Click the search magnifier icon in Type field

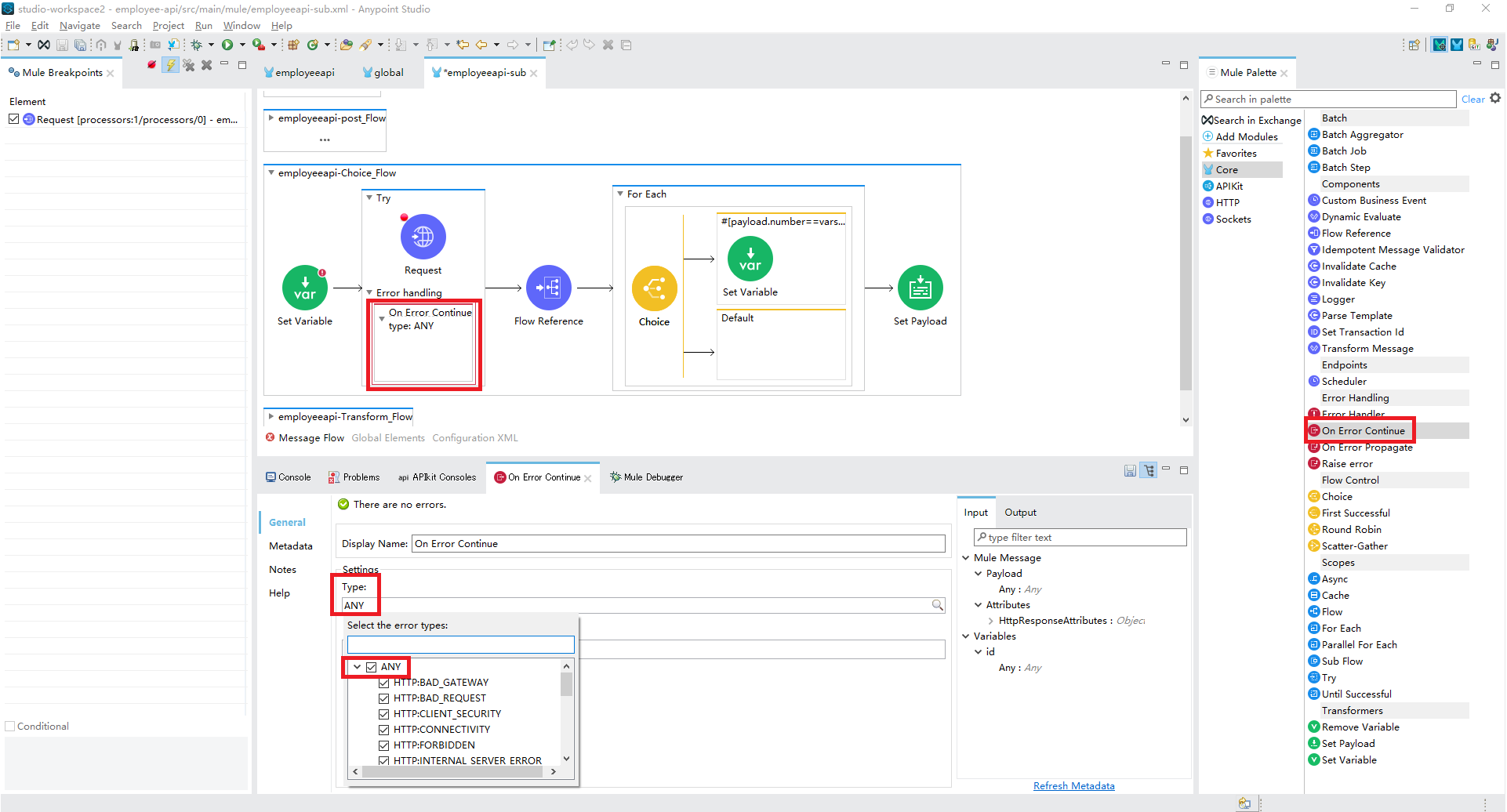click(937, 605)
